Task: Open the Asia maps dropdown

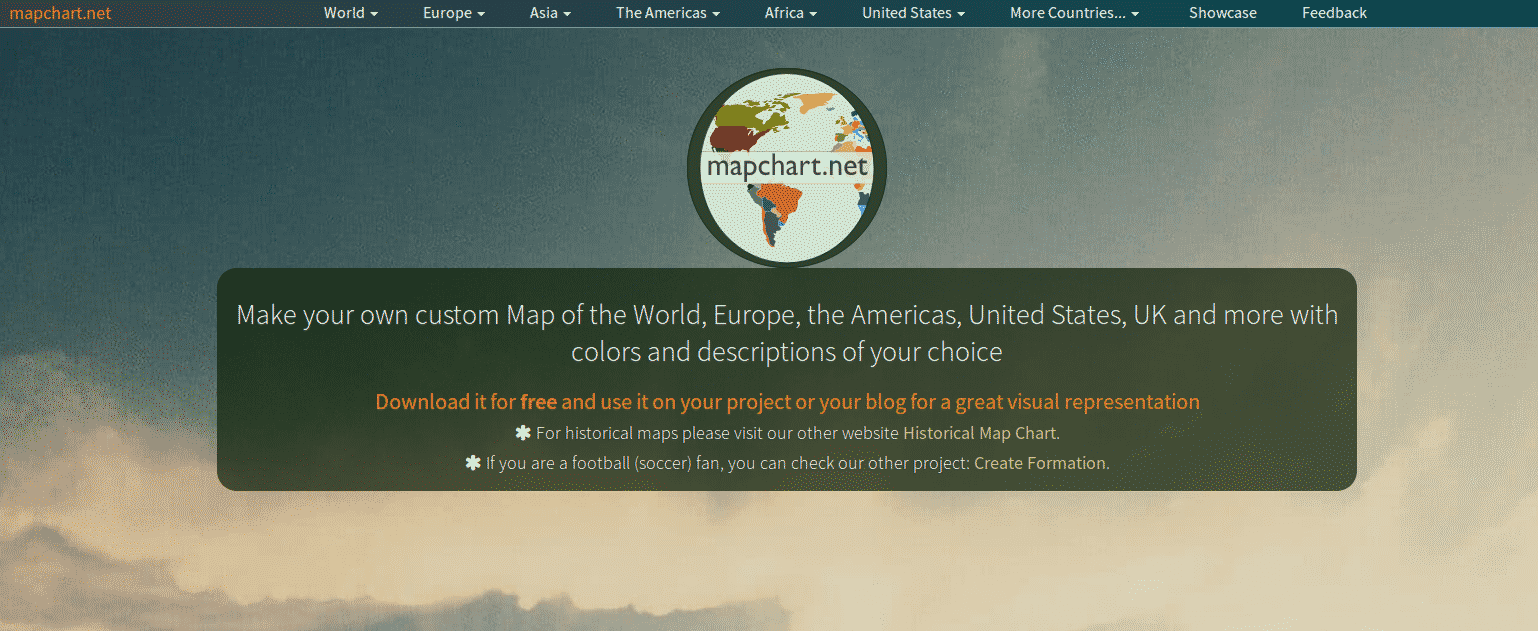Action: pyautogui.click(x=550, y=13)
